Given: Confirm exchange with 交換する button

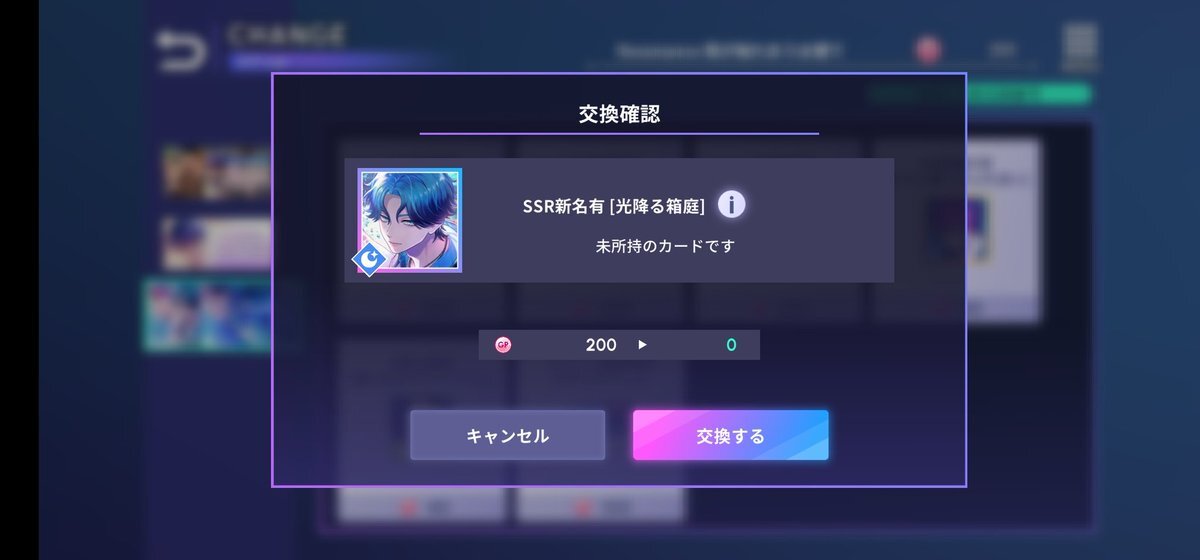Looking at the screenshot, I should click(730, 435).
